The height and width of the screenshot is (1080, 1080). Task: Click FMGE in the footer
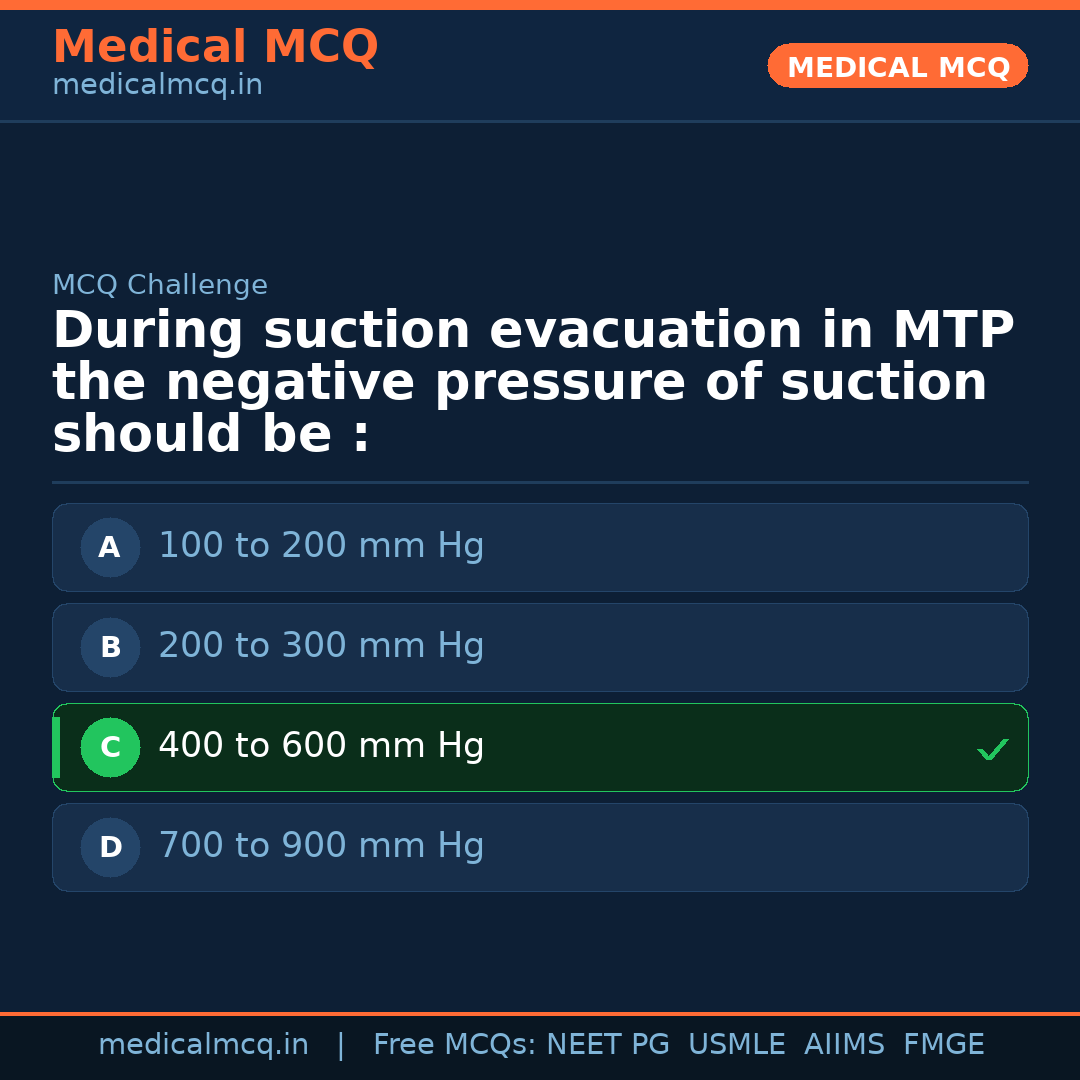tap(943, 1045)
